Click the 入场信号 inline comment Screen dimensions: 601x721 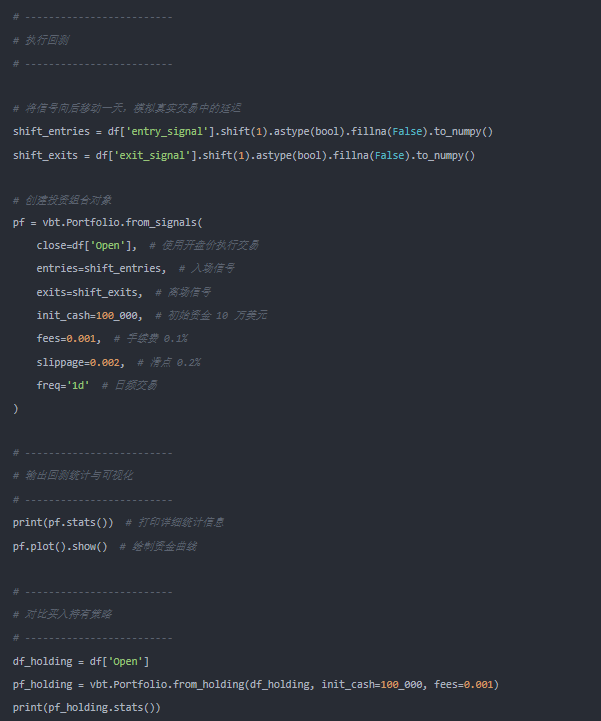(207, 269)
